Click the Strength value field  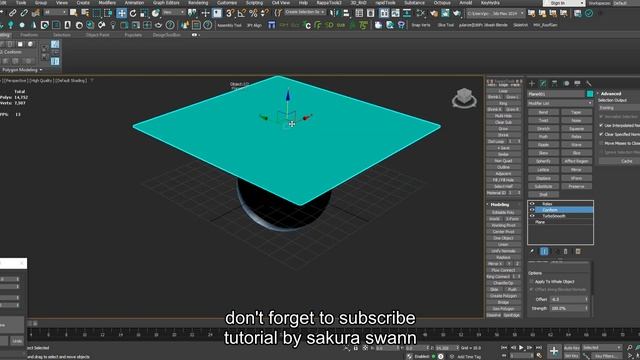coord(569,309)
